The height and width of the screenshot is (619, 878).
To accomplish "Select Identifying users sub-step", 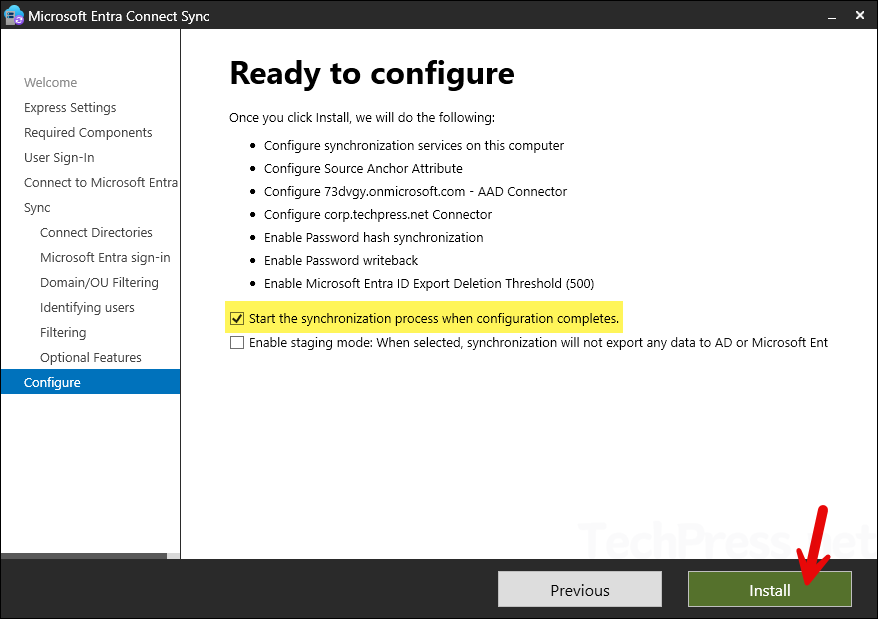I will click(87, 308).
